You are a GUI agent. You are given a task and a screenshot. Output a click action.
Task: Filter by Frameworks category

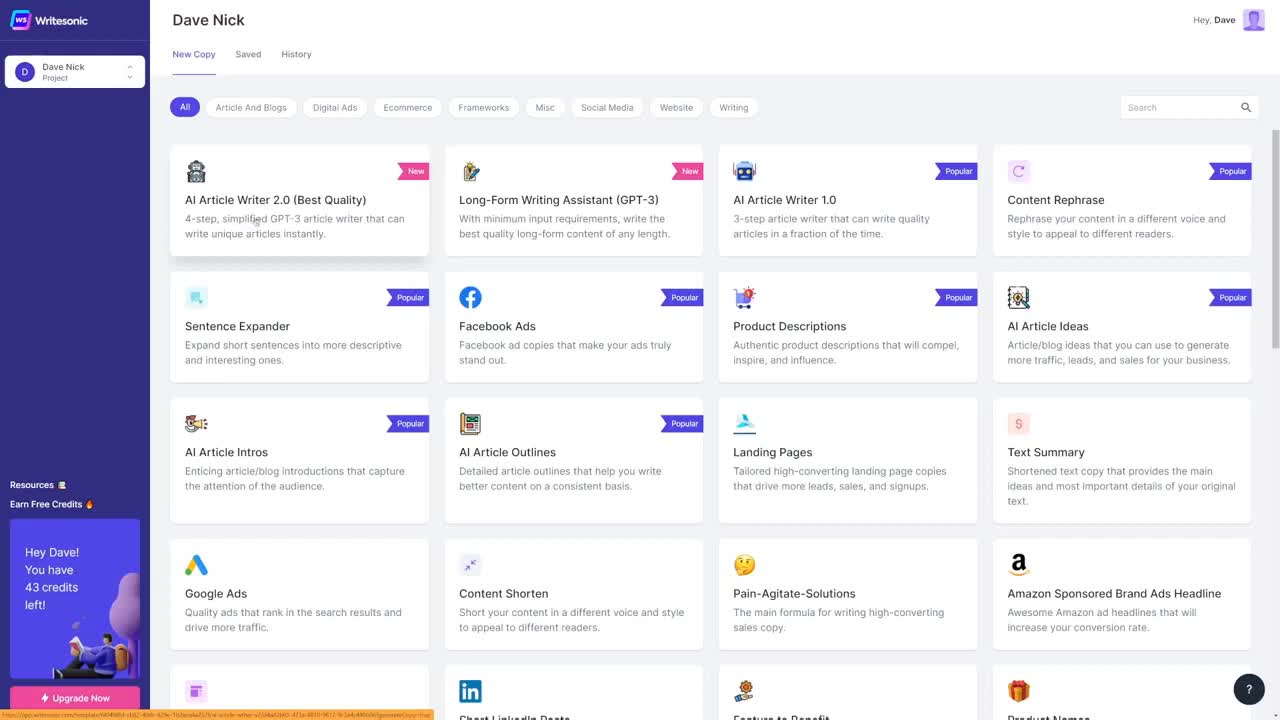click(x=484, y=107)
